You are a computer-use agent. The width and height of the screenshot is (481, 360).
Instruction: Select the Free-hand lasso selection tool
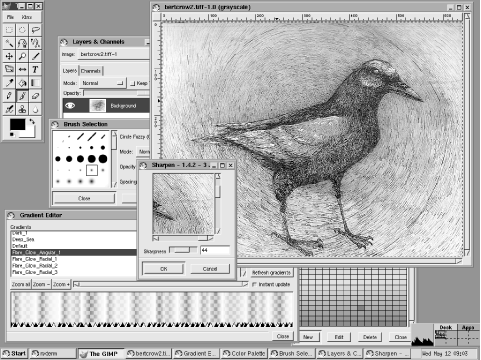(35, 30)
